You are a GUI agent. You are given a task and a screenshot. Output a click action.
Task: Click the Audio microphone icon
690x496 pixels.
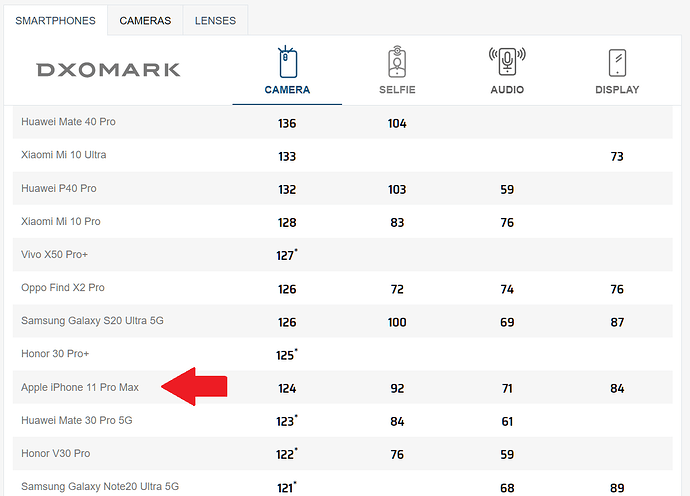(507, 61)
